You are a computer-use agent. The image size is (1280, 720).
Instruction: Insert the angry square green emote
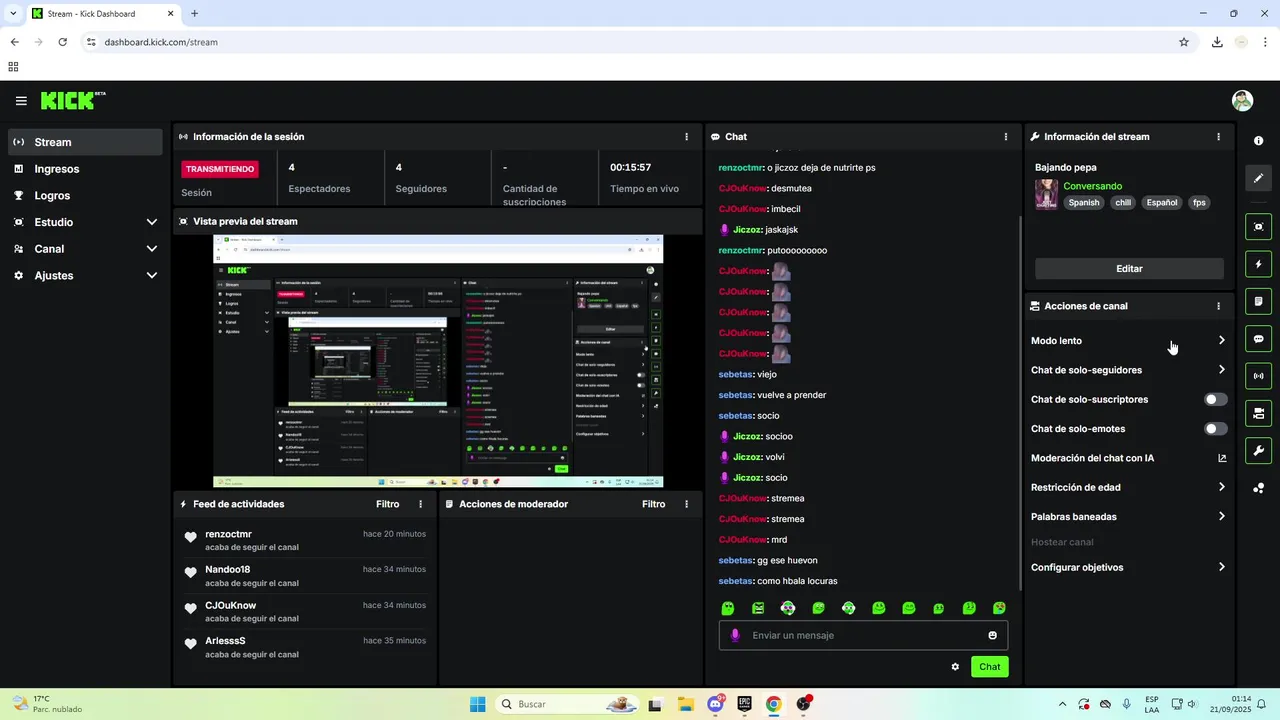point(758,608)
